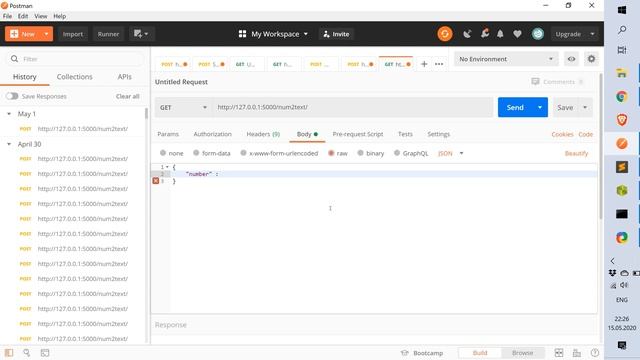Click the blue Send button

[515, 107]
